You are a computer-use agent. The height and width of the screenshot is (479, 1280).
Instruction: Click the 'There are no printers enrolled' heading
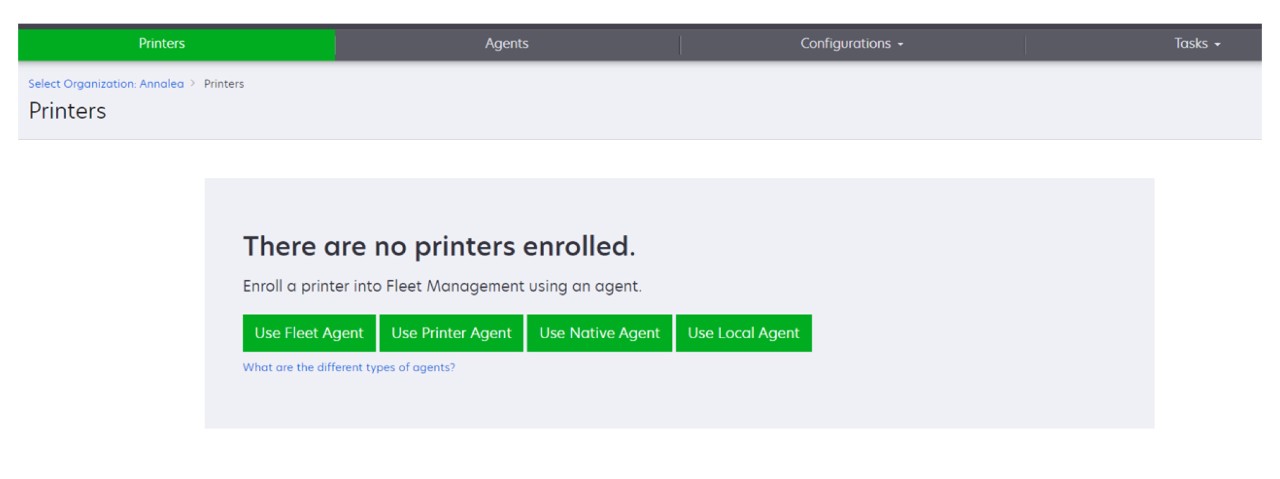pyautogui.click(x=439, y=246)
